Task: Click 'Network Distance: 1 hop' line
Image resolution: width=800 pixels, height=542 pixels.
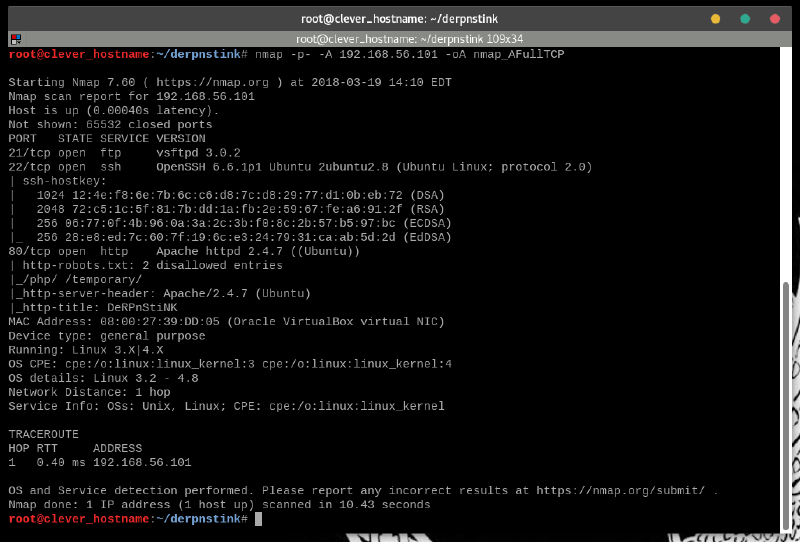Action: pos(89,392)
